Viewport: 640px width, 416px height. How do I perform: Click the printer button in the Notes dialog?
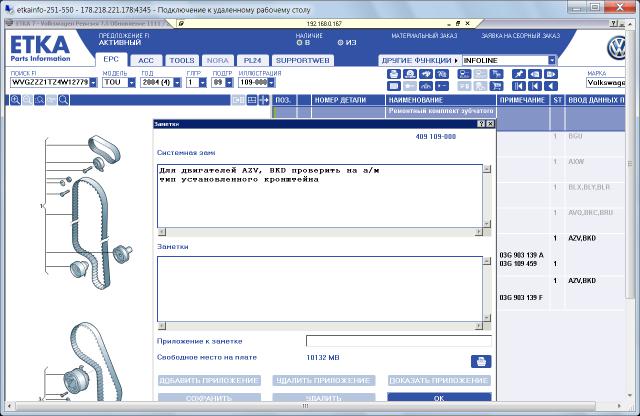point(481,361)
